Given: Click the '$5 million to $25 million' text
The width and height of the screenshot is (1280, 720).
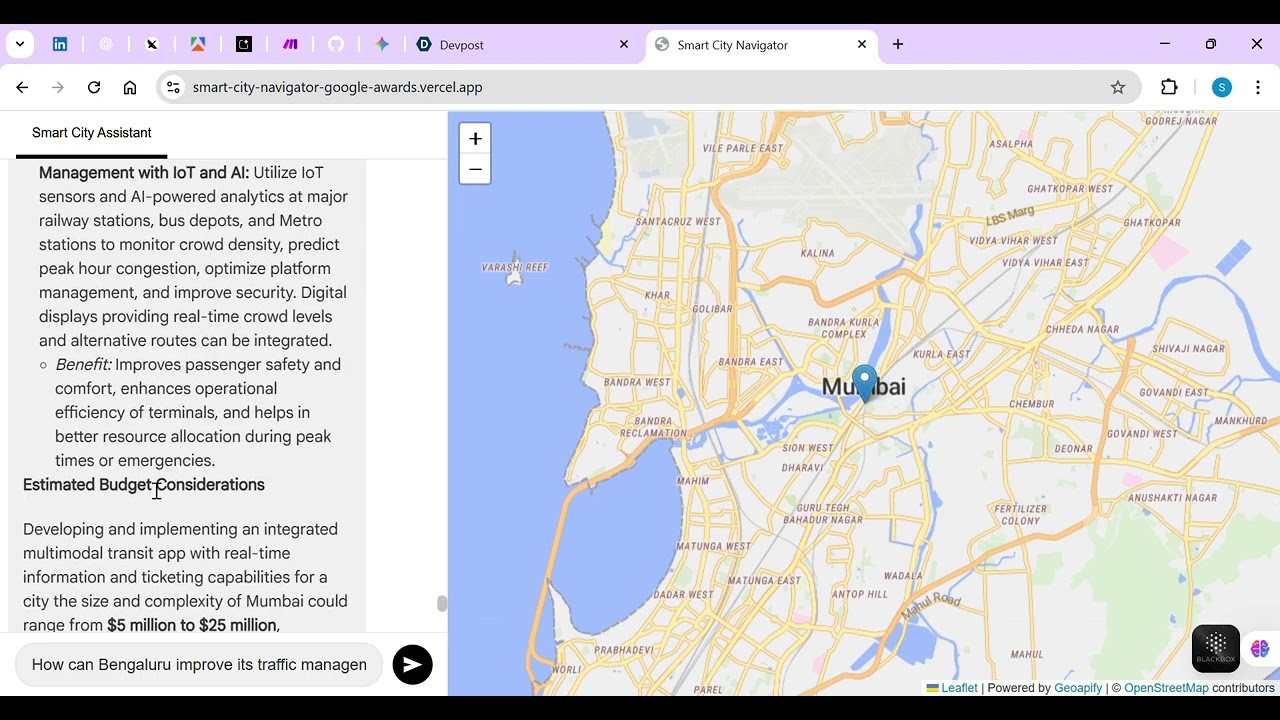Looking at the screenshot, I should coord(192,625).
